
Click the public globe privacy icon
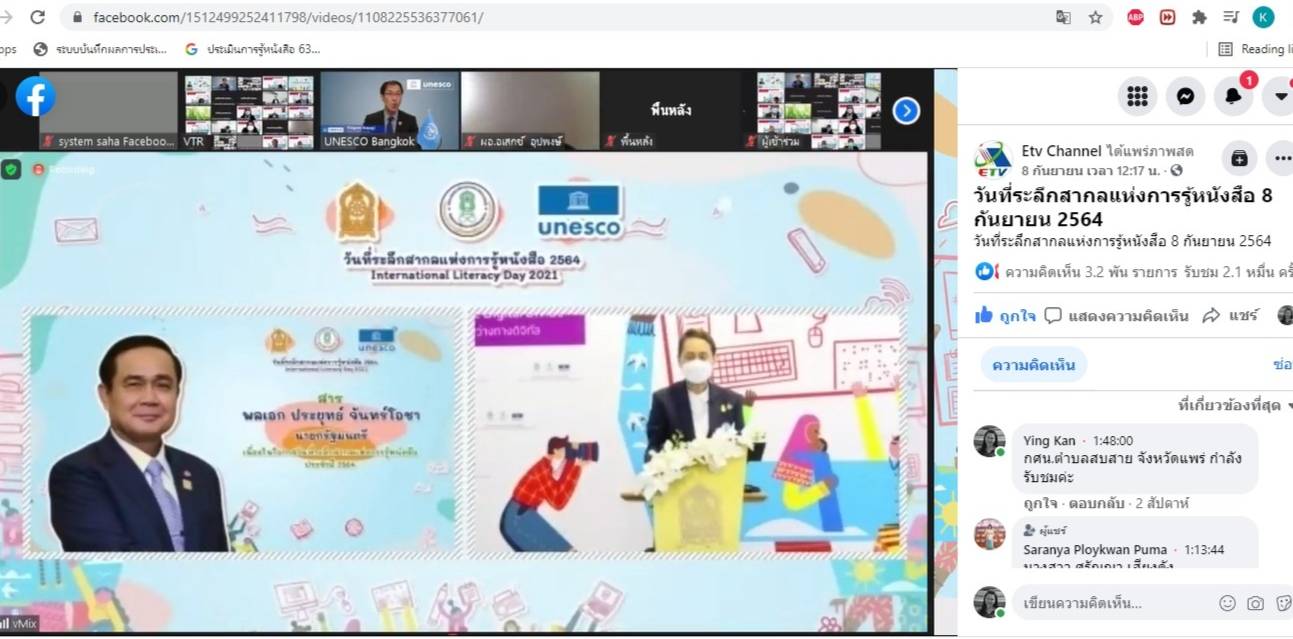pos(1176,170)
